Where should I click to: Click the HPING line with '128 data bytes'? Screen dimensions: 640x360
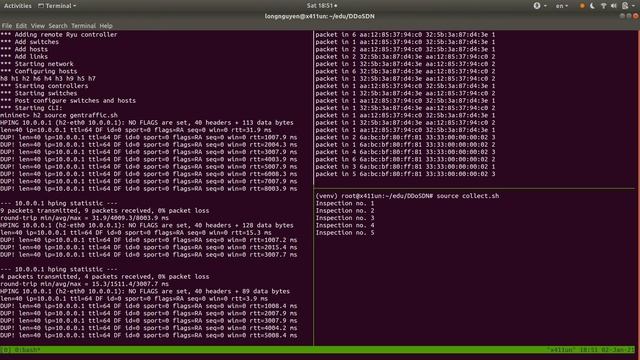point(147,226)
